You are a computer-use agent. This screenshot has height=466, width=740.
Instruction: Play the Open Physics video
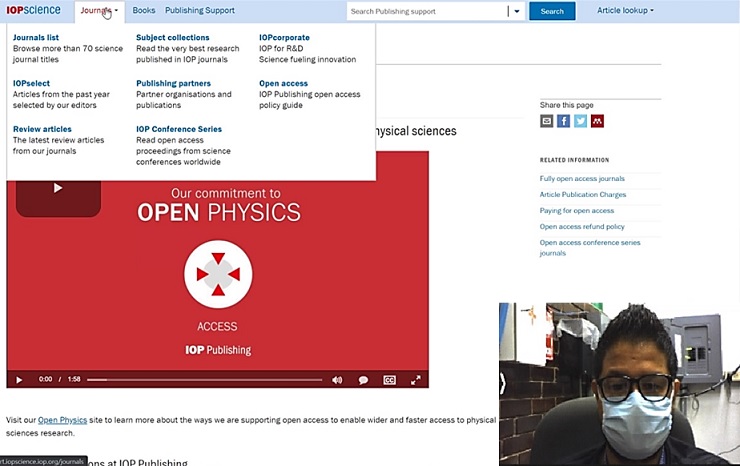[19, 380]
